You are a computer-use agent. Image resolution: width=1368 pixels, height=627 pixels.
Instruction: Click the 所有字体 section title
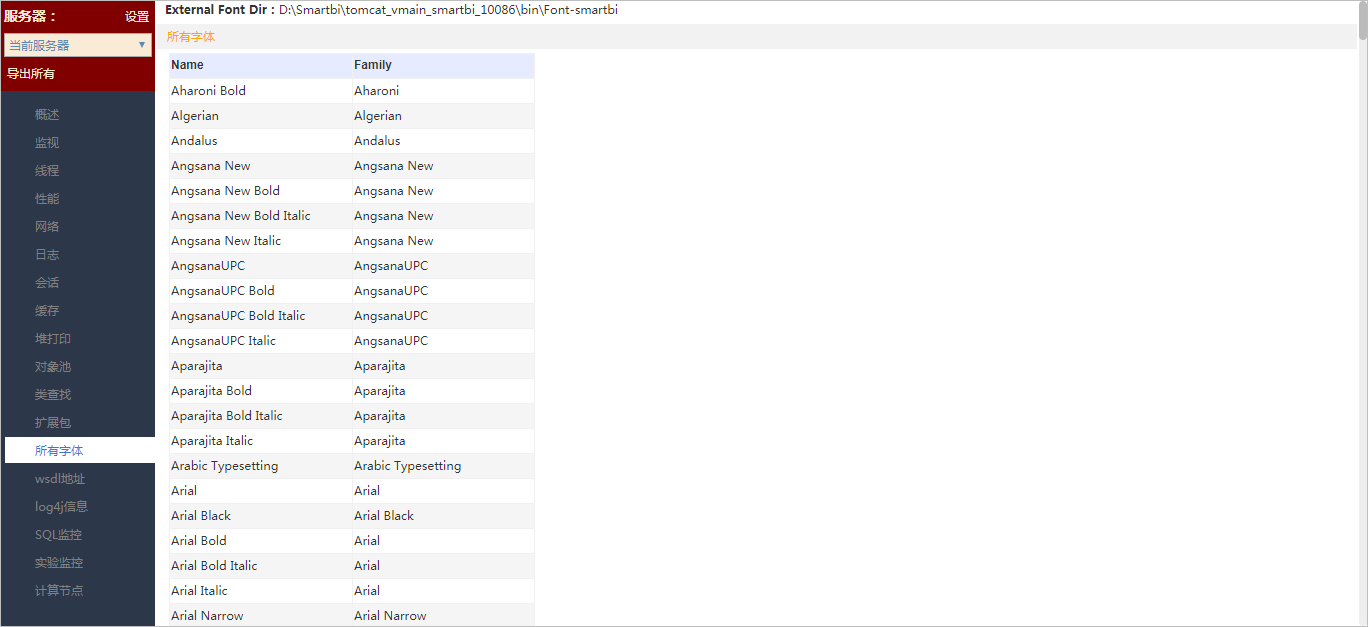pyautogui.click(x=191, y=37)
